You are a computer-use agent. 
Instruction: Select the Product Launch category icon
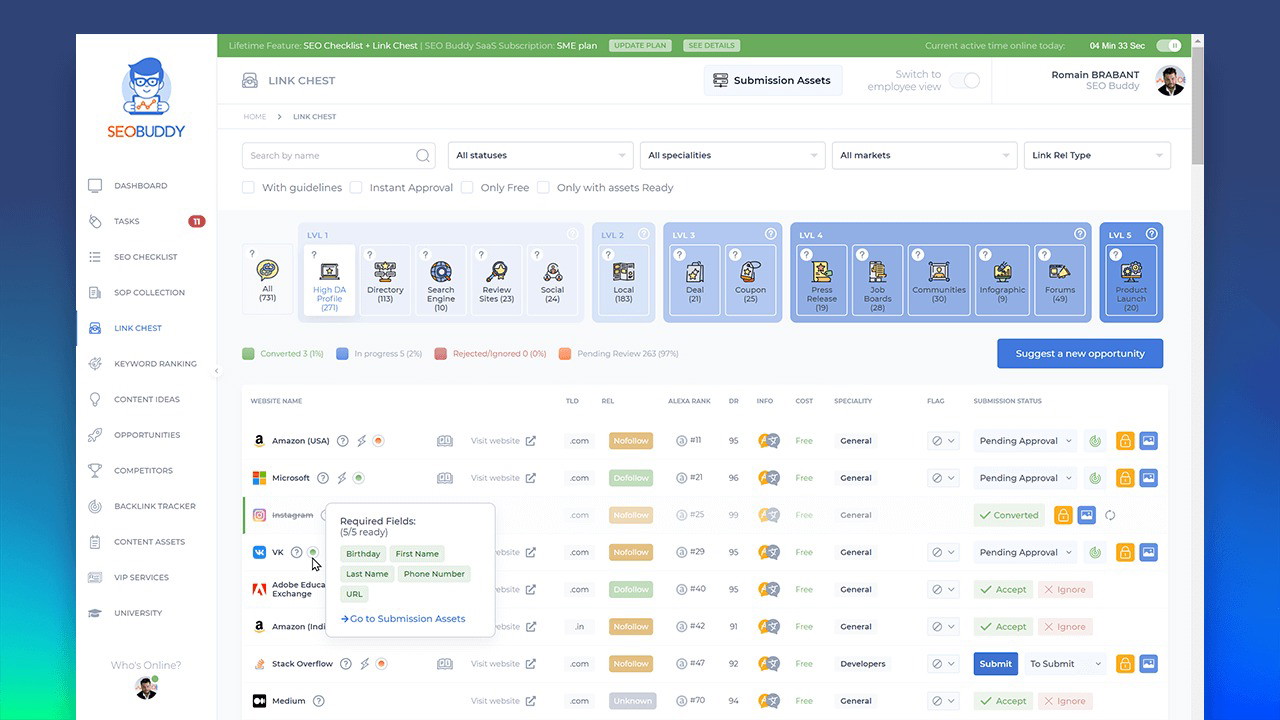[x=1131, y=272]
